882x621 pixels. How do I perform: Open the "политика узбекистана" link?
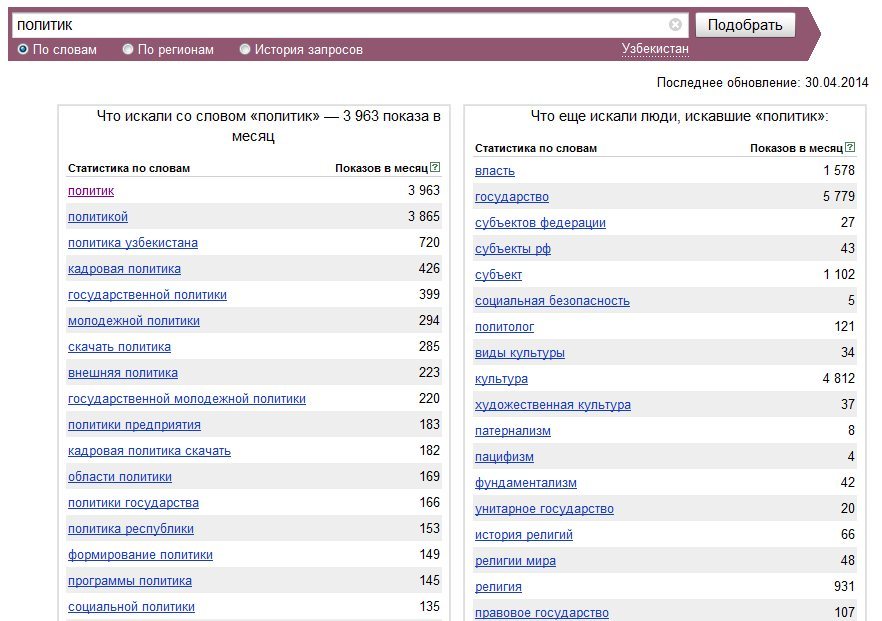(x=133, y=242)
